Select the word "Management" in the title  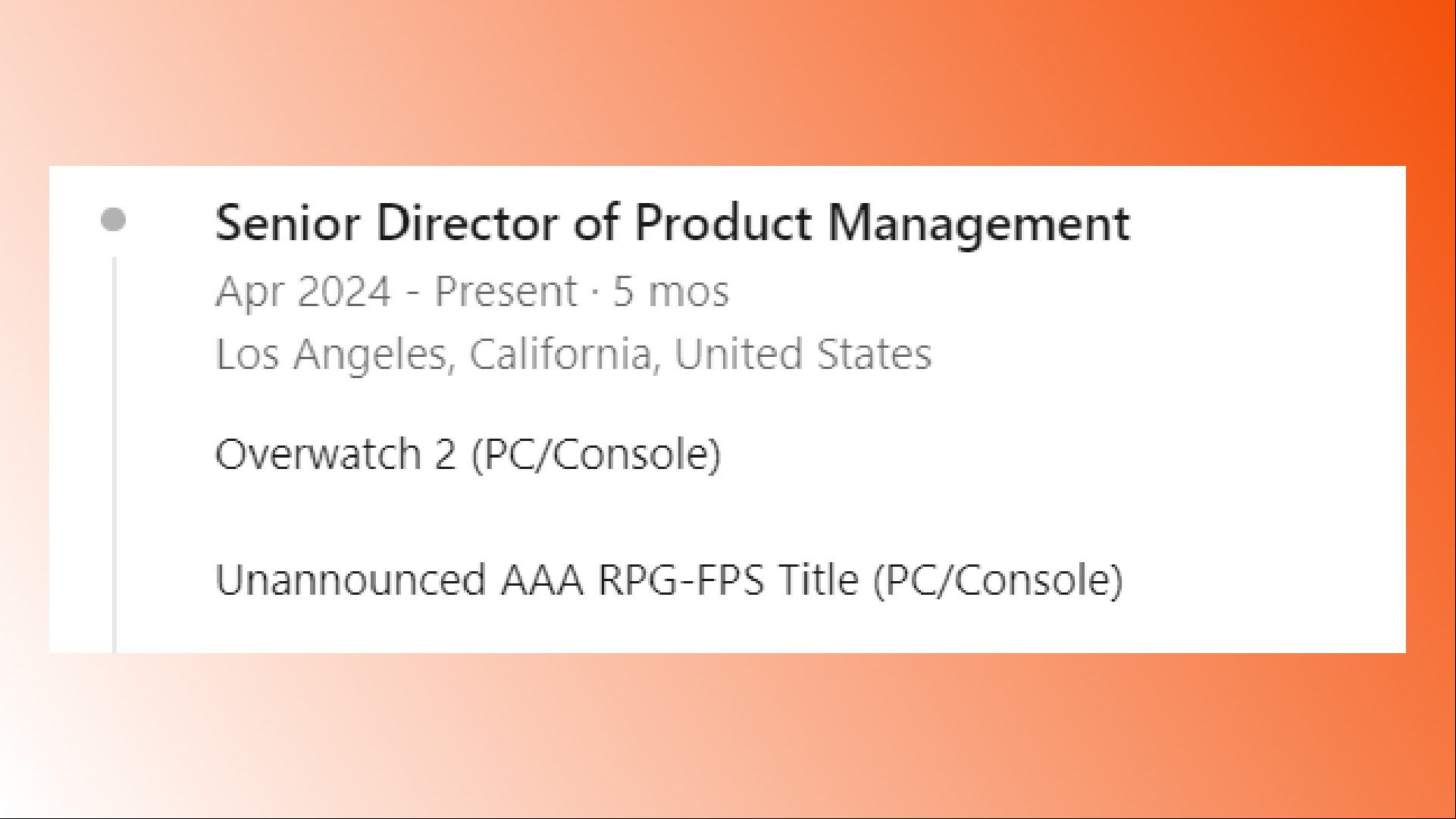(978, 225)
